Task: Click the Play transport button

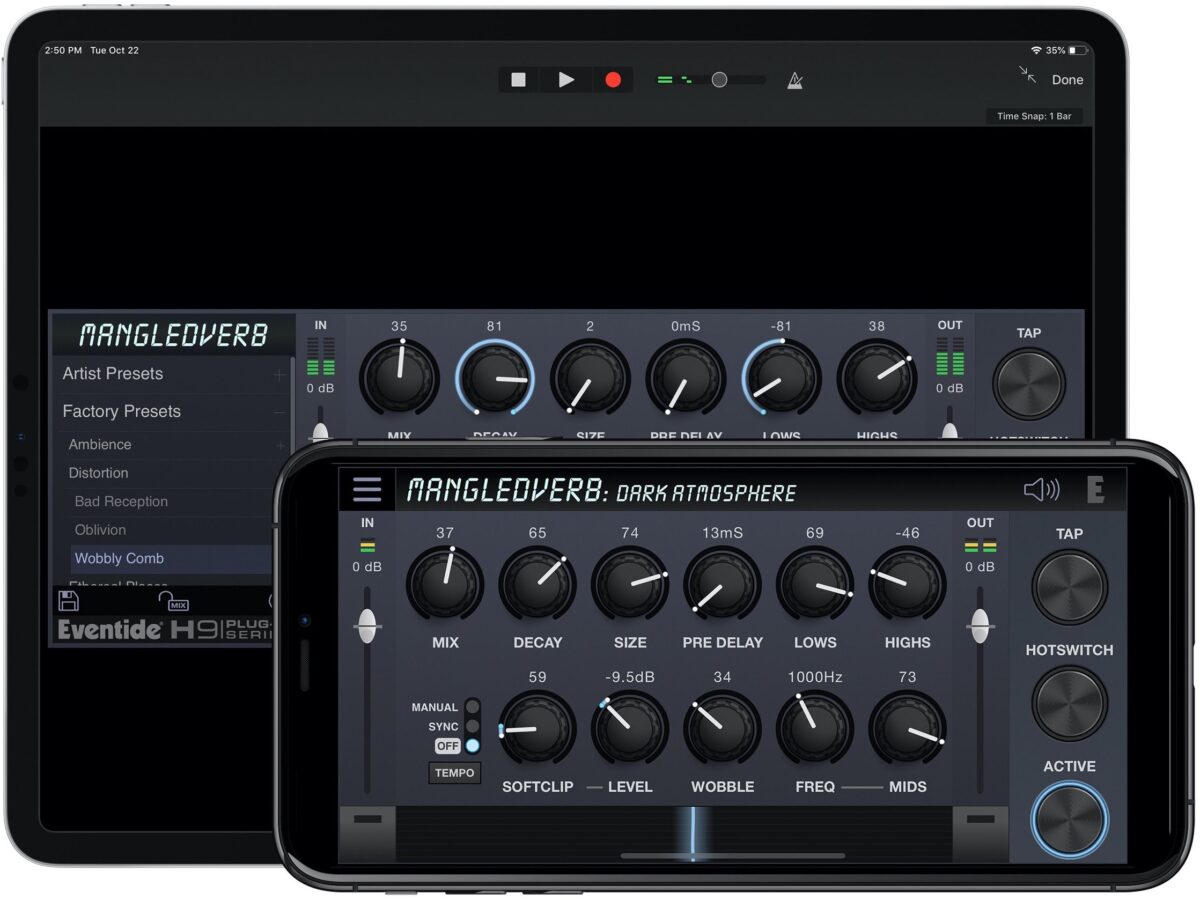Action: click(566, 80)
